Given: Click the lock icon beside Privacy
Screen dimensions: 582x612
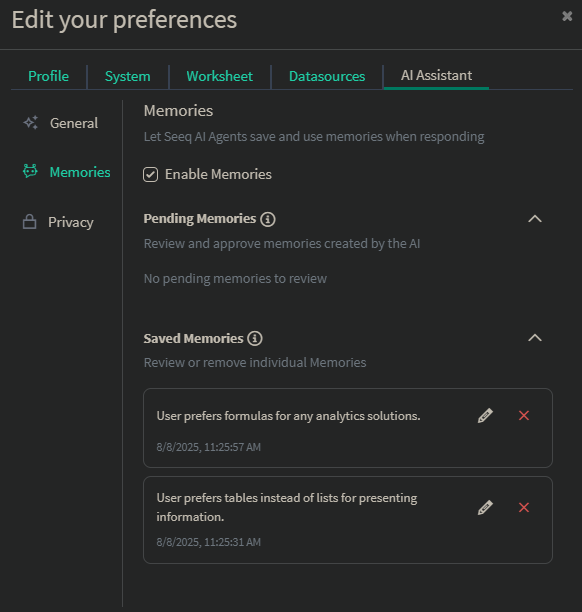Looking at the screenshot, I should 29,222.
